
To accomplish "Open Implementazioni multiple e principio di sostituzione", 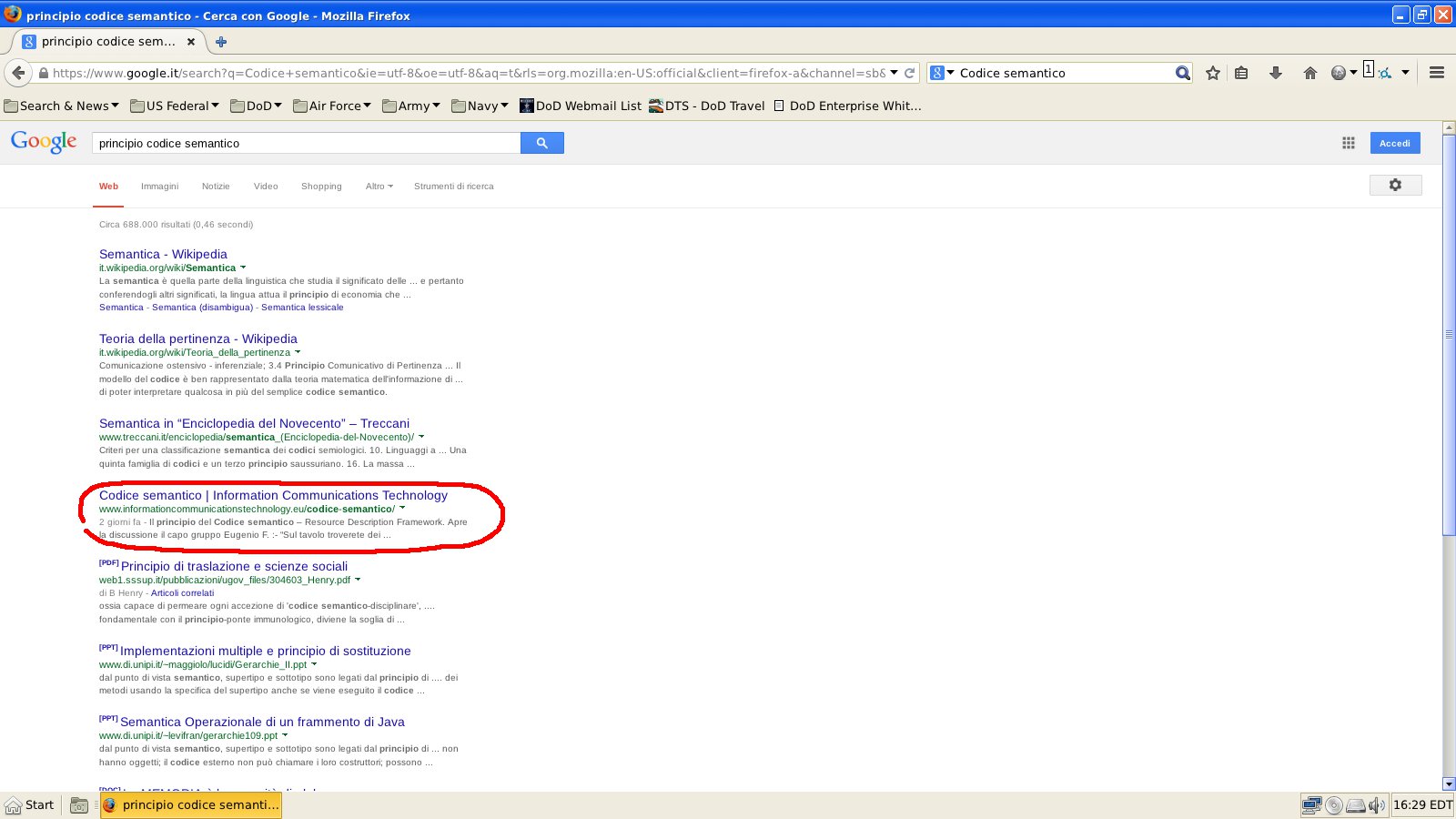I will pos(265,651).
